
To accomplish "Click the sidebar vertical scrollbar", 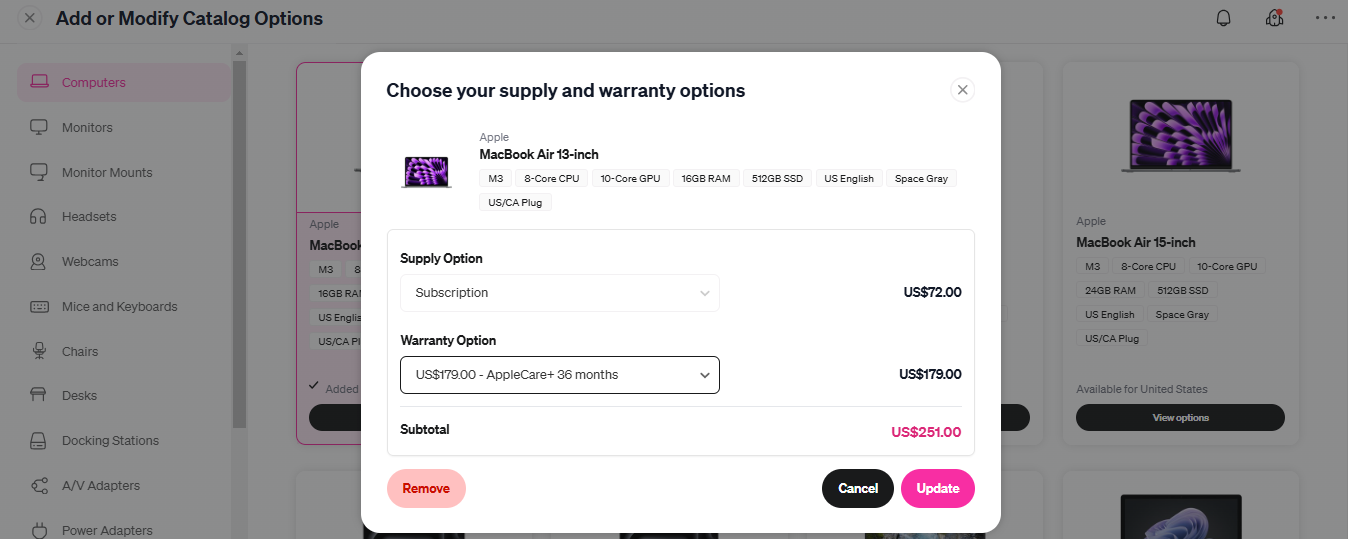I will (x=238, y=240).
